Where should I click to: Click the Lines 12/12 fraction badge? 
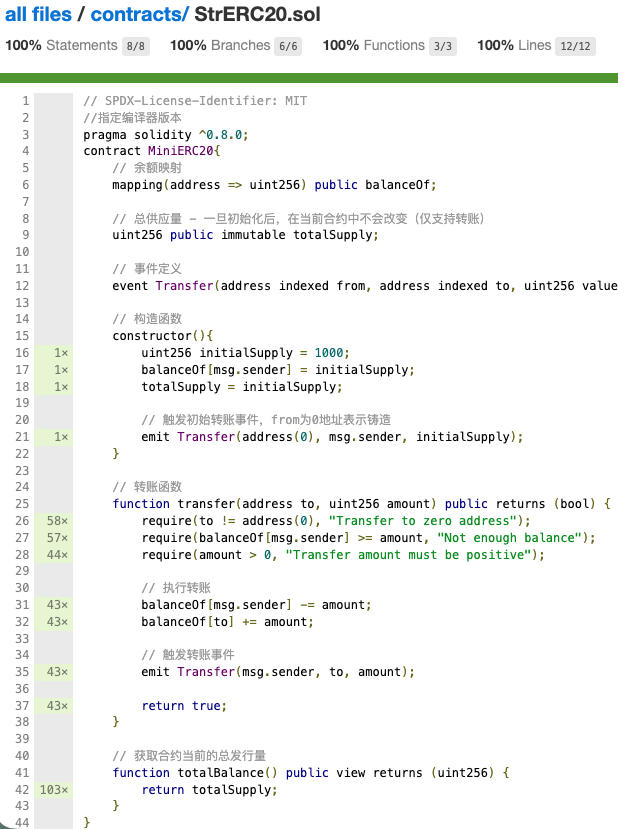tap(575, 46)
